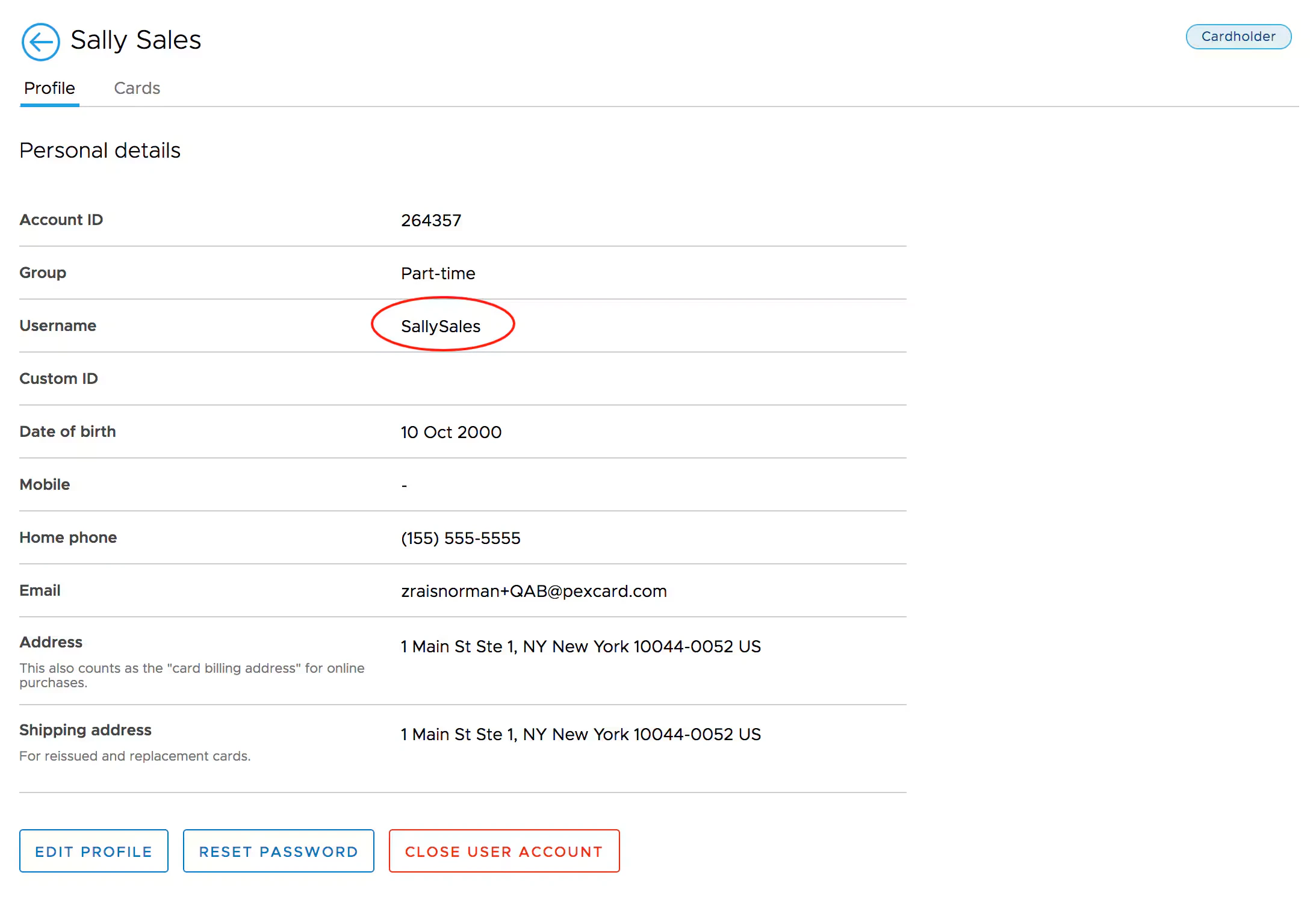The width and height of the screenshot is (1316, 899).
Task: Click the shipping address value
Action: click(x=580, y=734)
